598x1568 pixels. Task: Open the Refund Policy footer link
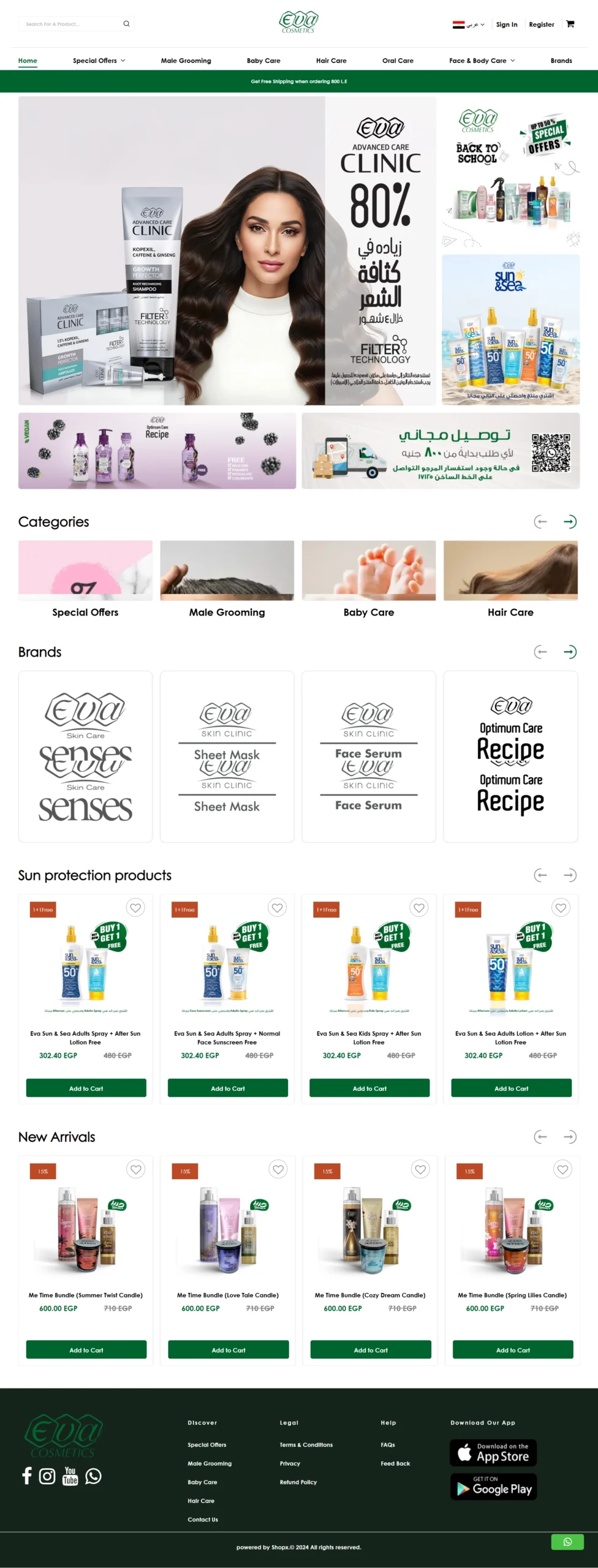pyautogui.click(x=298, y=1482)
